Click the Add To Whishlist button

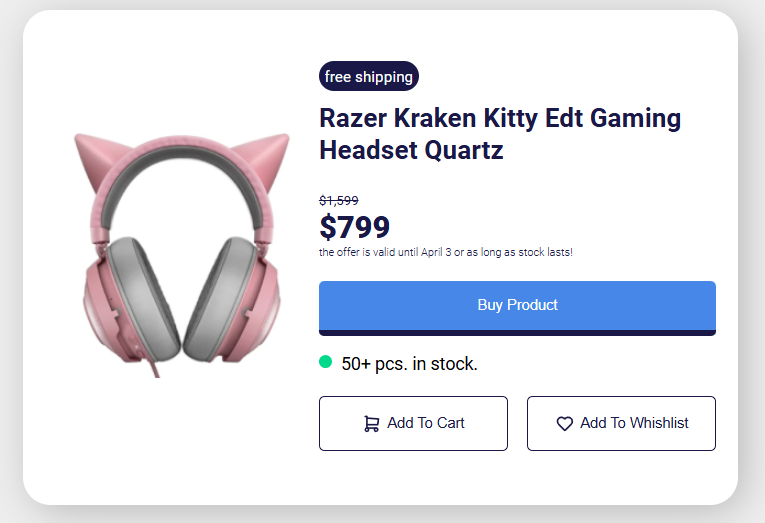click(621, 423)
